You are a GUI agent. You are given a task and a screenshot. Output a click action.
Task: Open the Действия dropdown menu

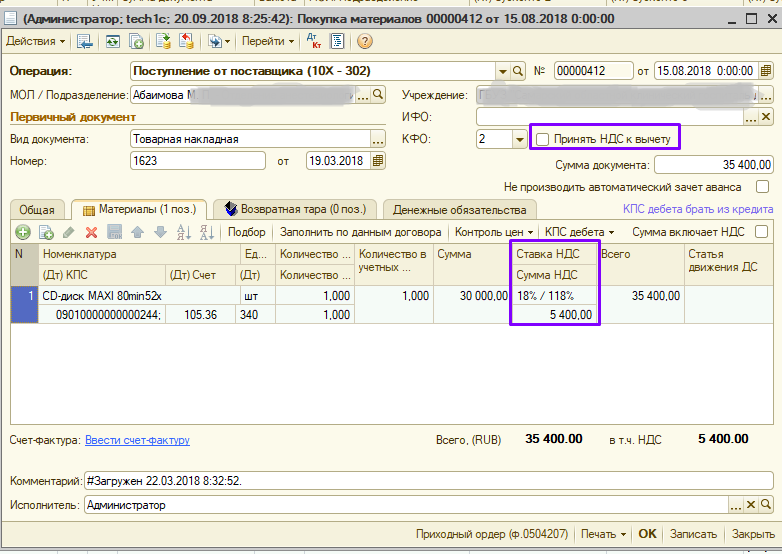coord(36,41)
